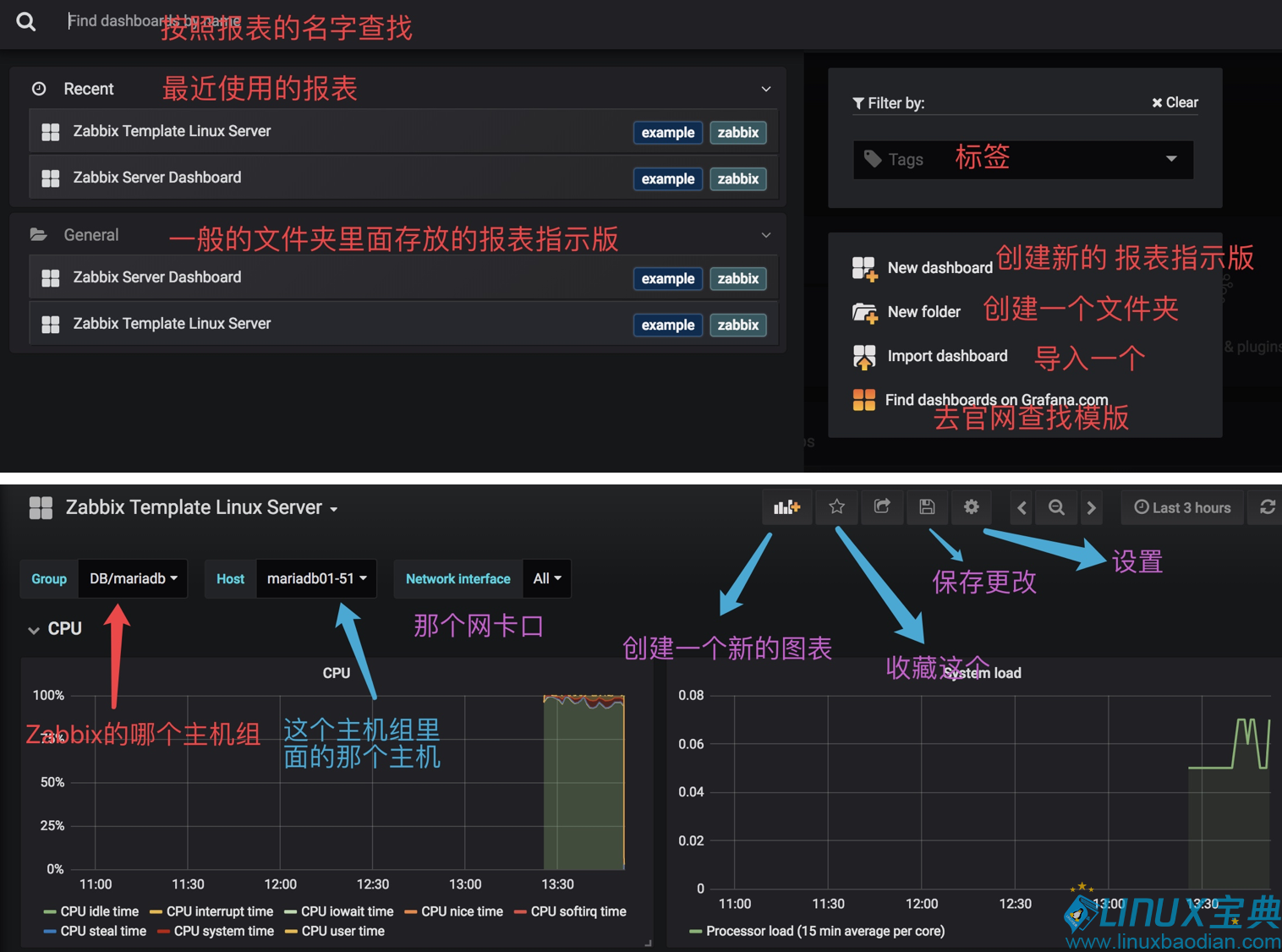Refresh the dashboard with the refresh icon
Viewport: 1282px width, 952px height.
(x=1268, y=507)
